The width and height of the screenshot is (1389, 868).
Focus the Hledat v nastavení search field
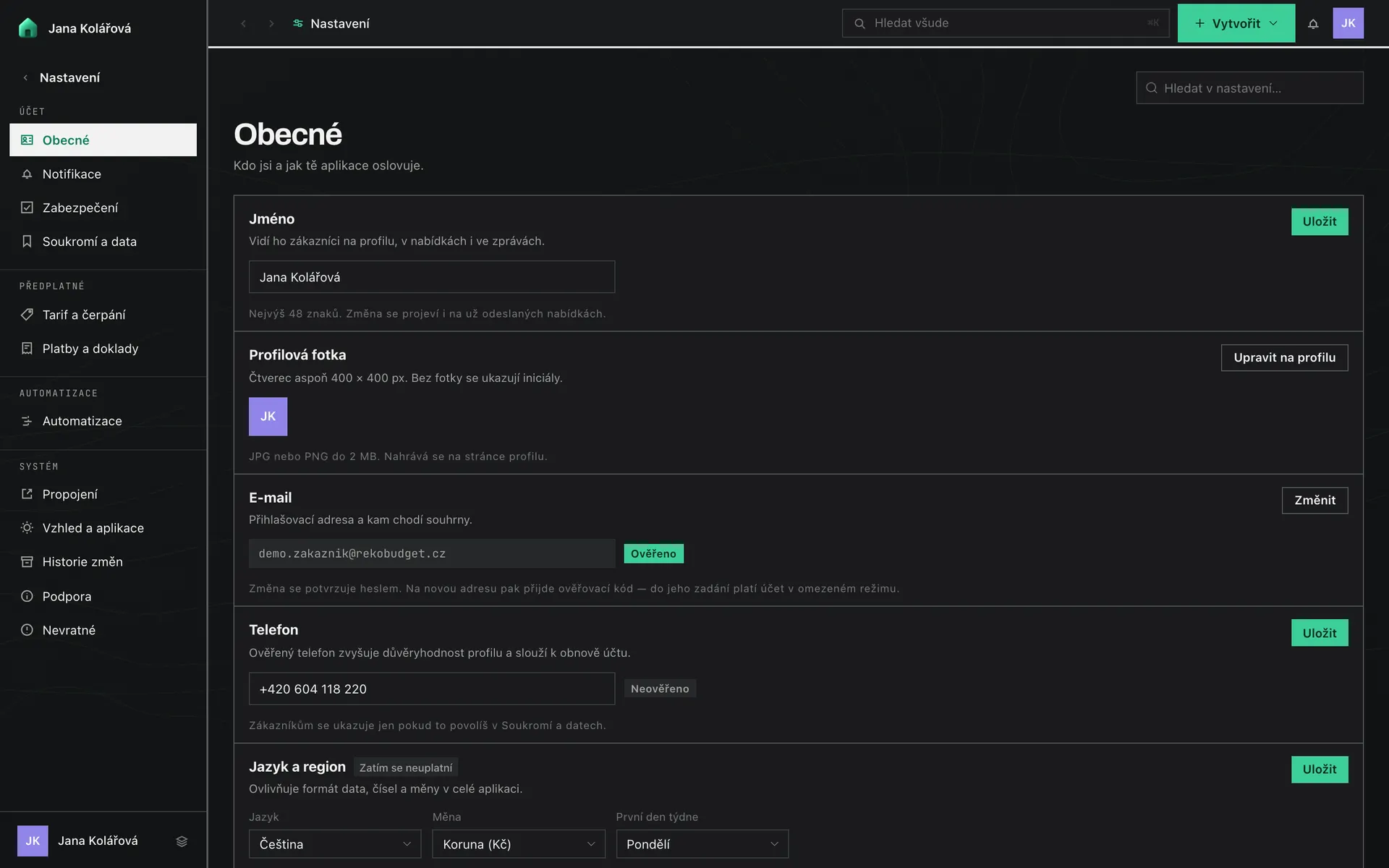(1249, 88)
